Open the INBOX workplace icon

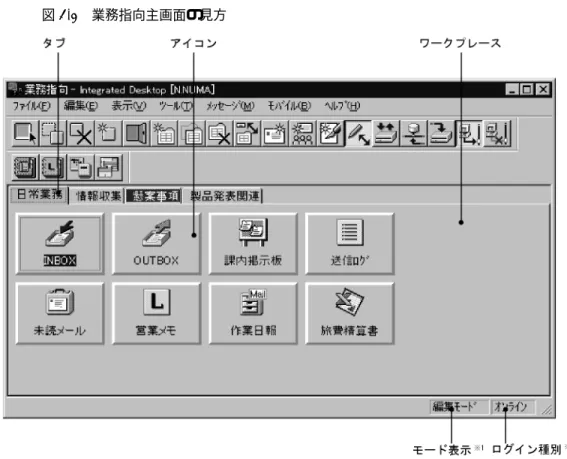pos(60,243)
